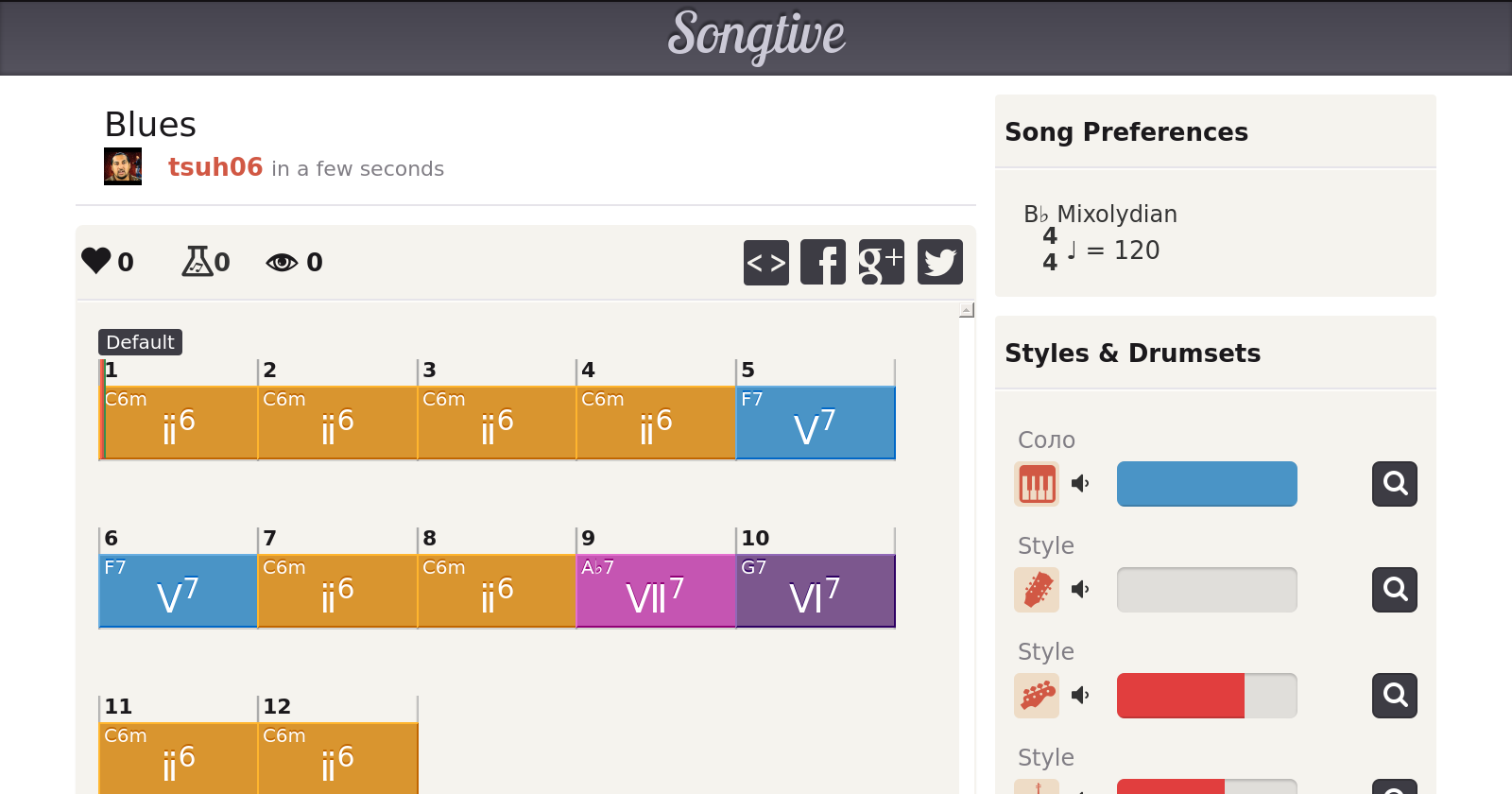Click the acoustic guitar style icon
This screenshot has width=1512, height=794.
(x=1037, y=590)
